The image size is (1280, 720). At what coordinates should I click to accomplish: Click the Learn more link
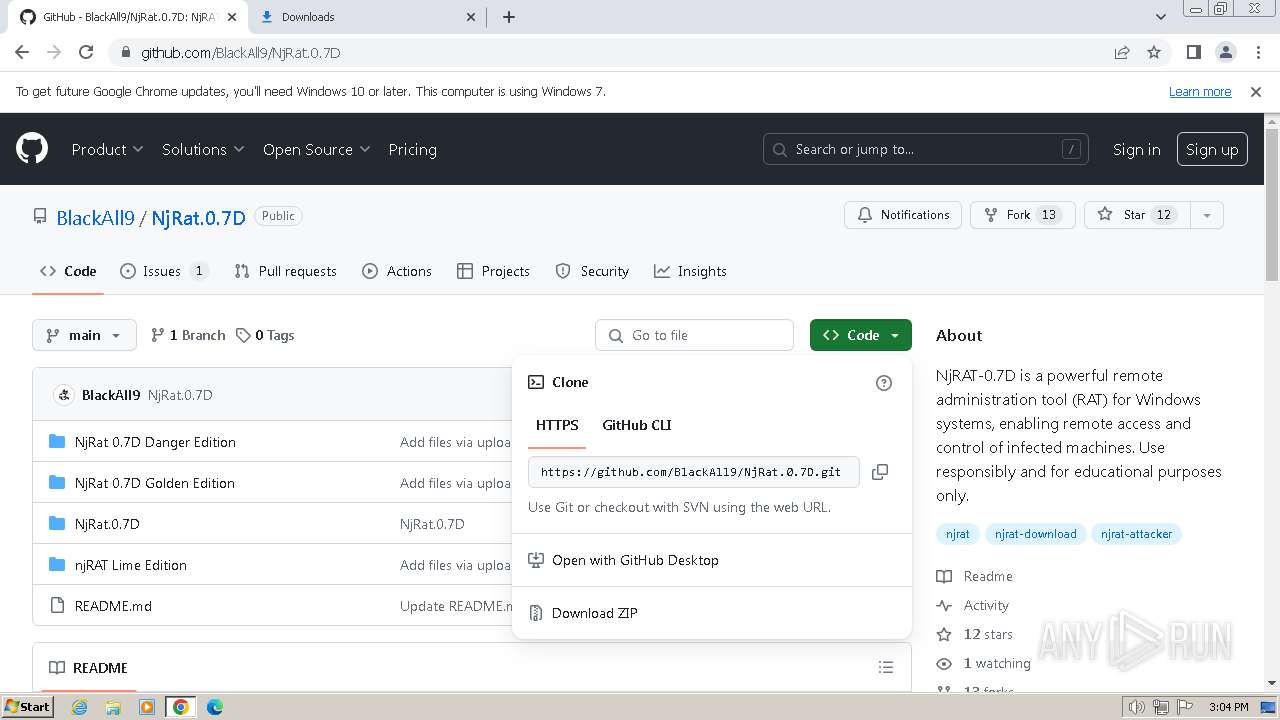[x=1200, y=91]
